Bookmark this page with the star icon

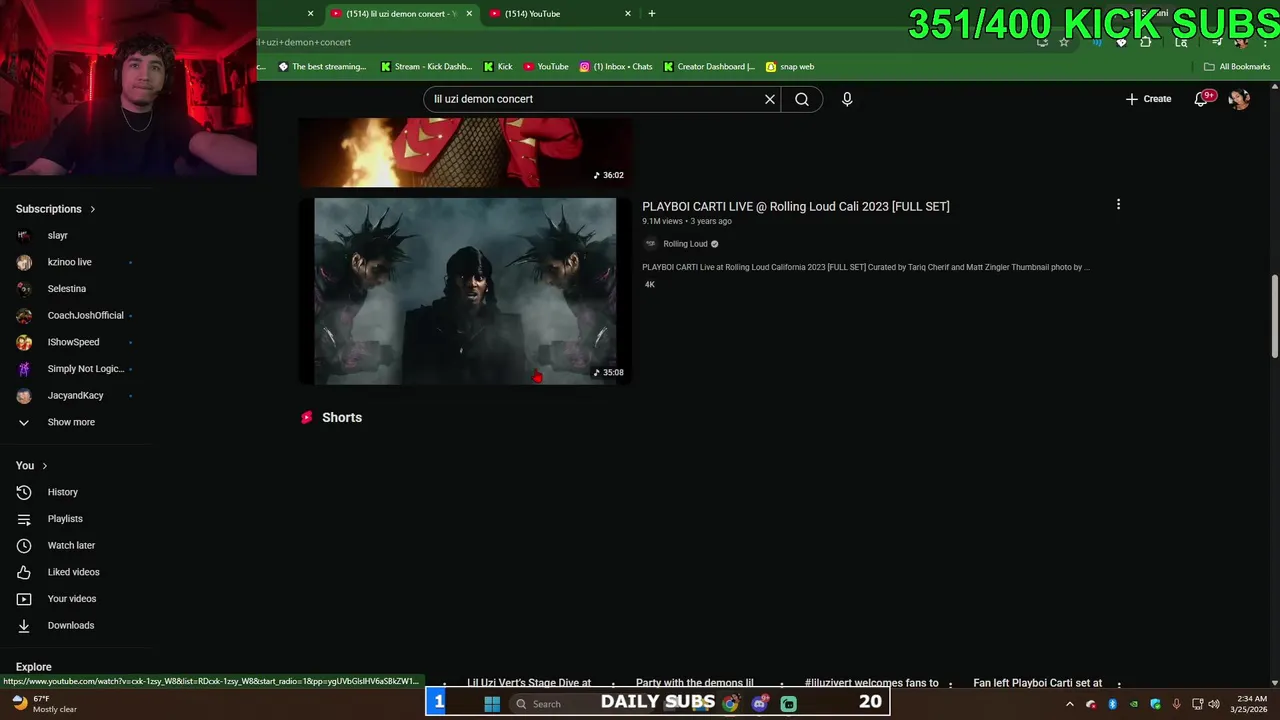coord(1064,42)
